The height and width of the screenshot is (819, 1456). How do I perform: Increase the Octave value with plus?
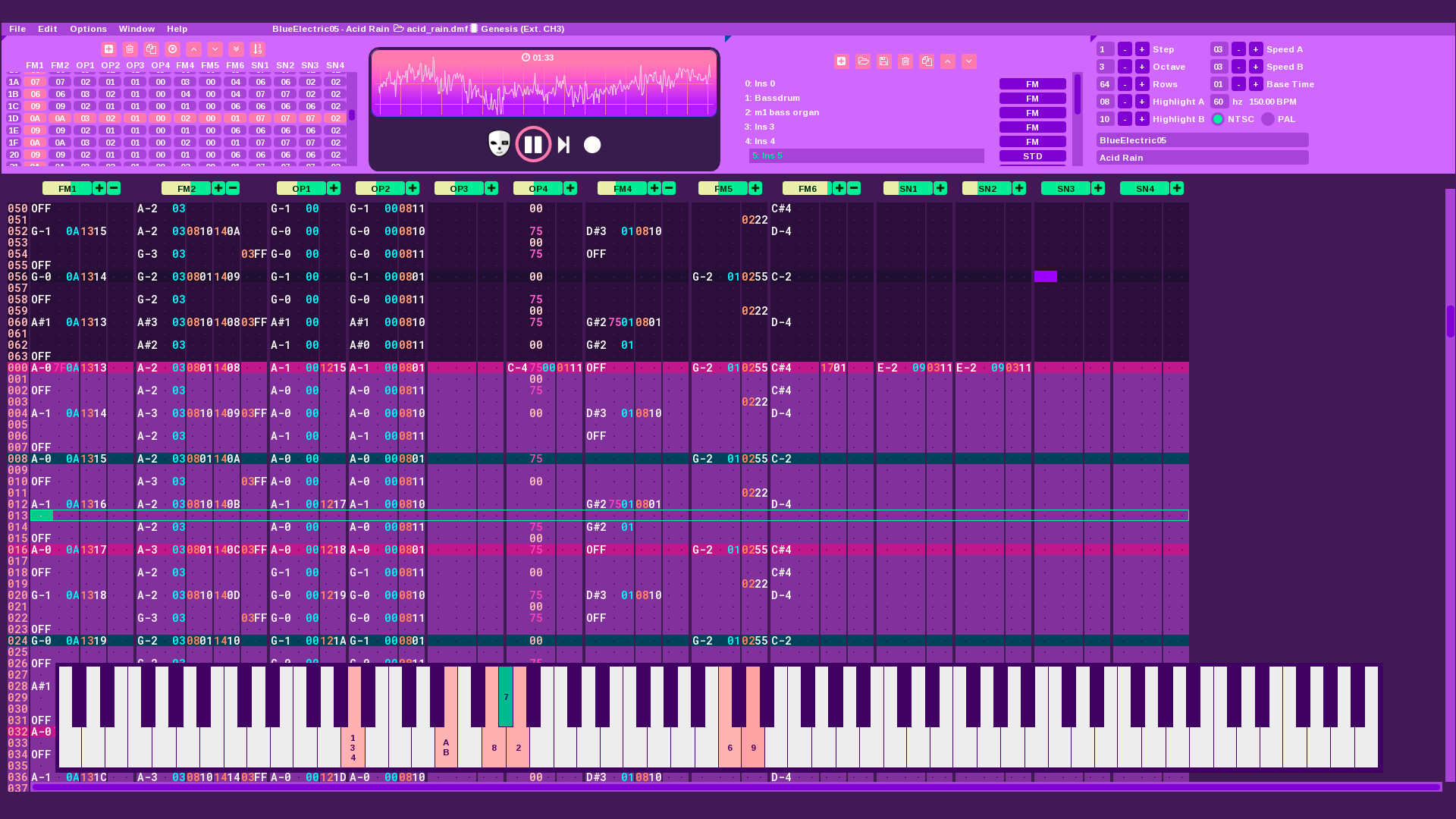click(x=1142, y=67)
